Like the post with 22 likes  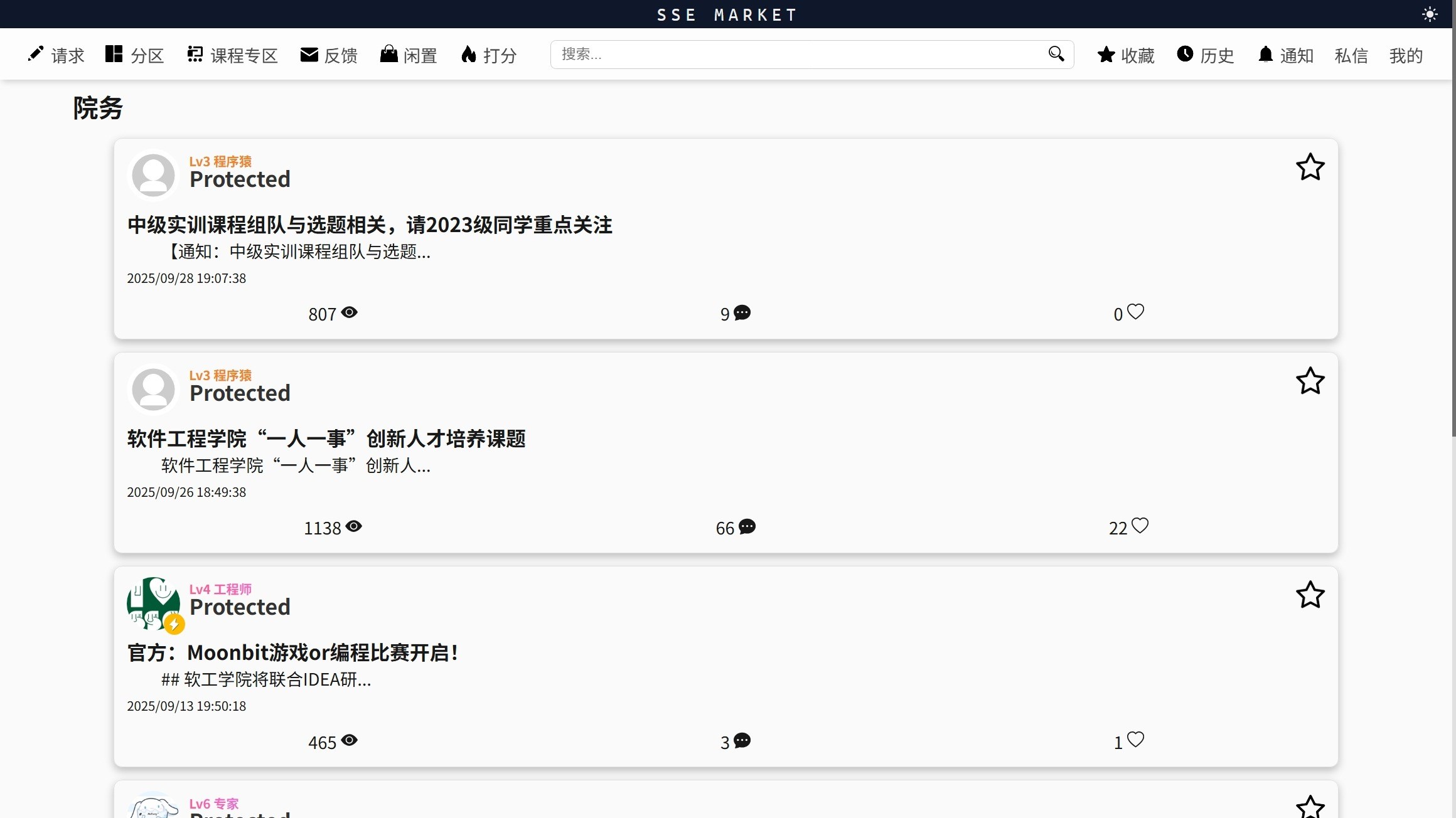(1140, 526)
